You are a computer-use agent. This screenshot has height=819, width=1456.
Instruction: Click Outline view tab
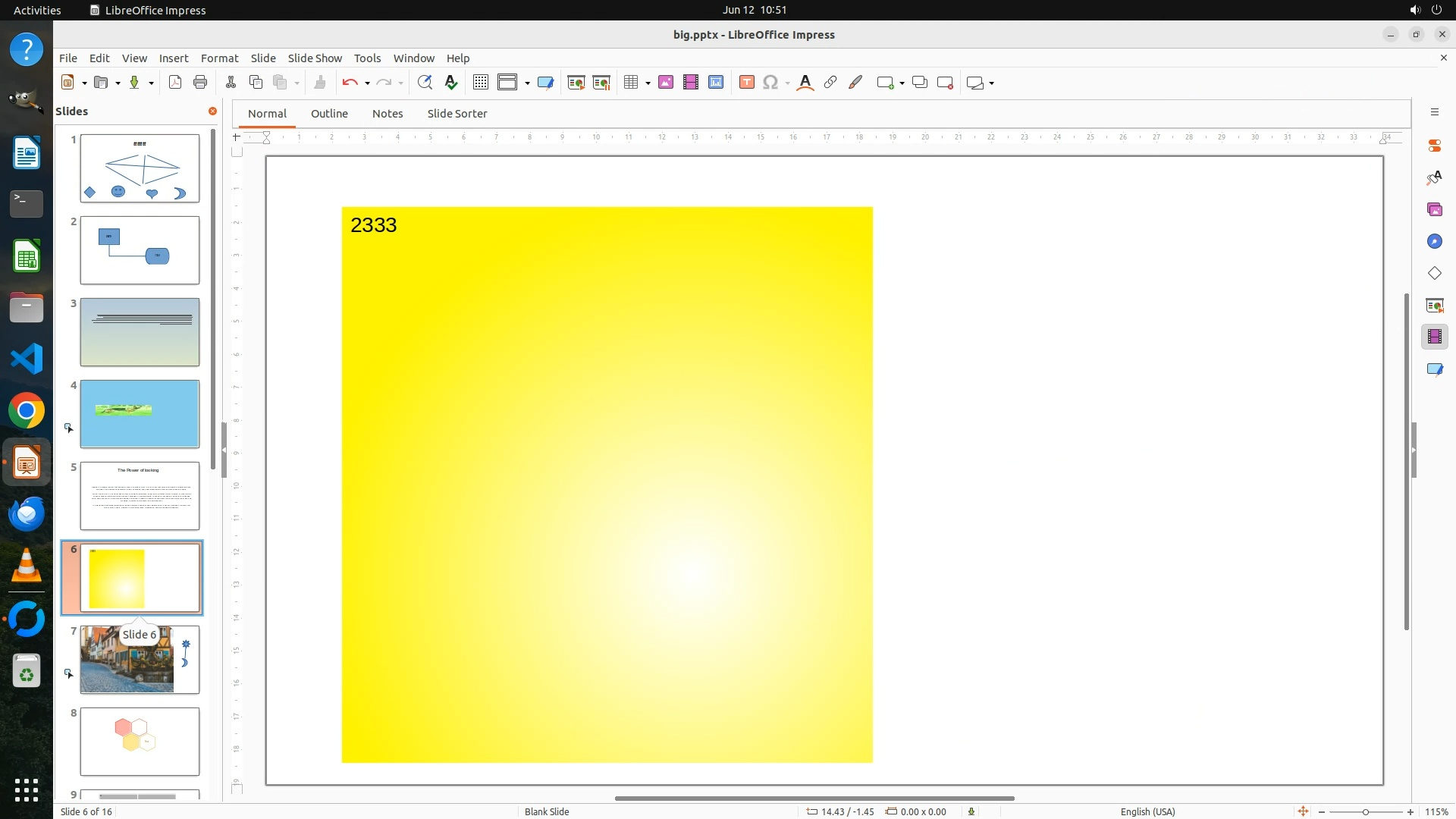point(329,114)
